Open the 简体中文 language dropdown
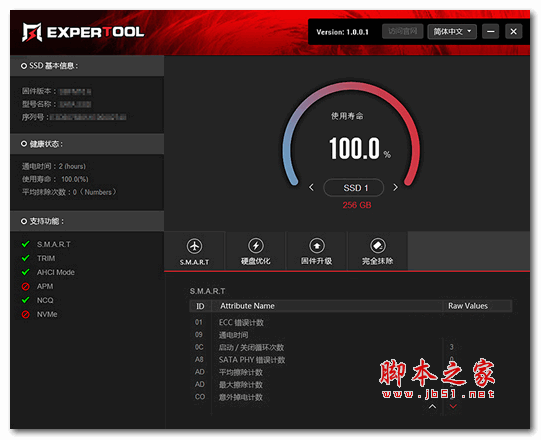 tap(452, 32)
